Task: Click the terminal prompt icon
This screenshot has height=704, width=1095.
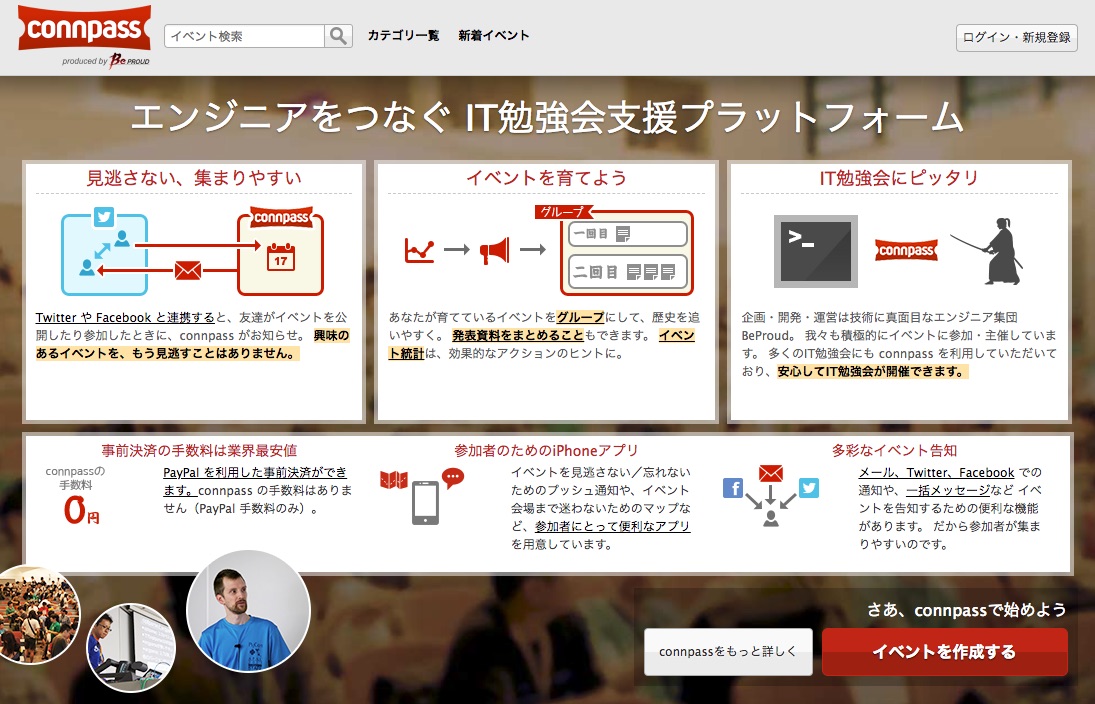Action: (x=816, y=251)
